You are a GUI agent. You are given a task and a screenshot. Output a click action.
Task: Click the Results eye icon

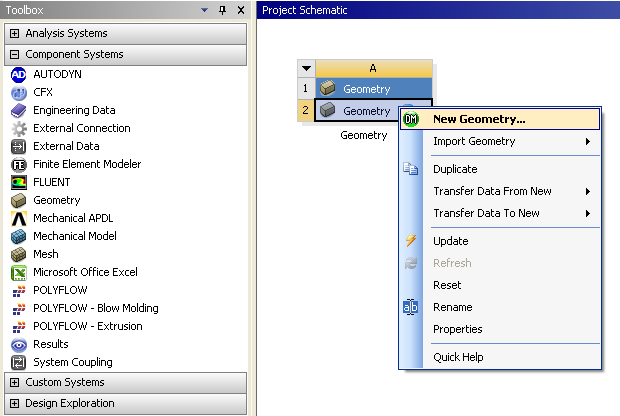[x=19, y=344]
